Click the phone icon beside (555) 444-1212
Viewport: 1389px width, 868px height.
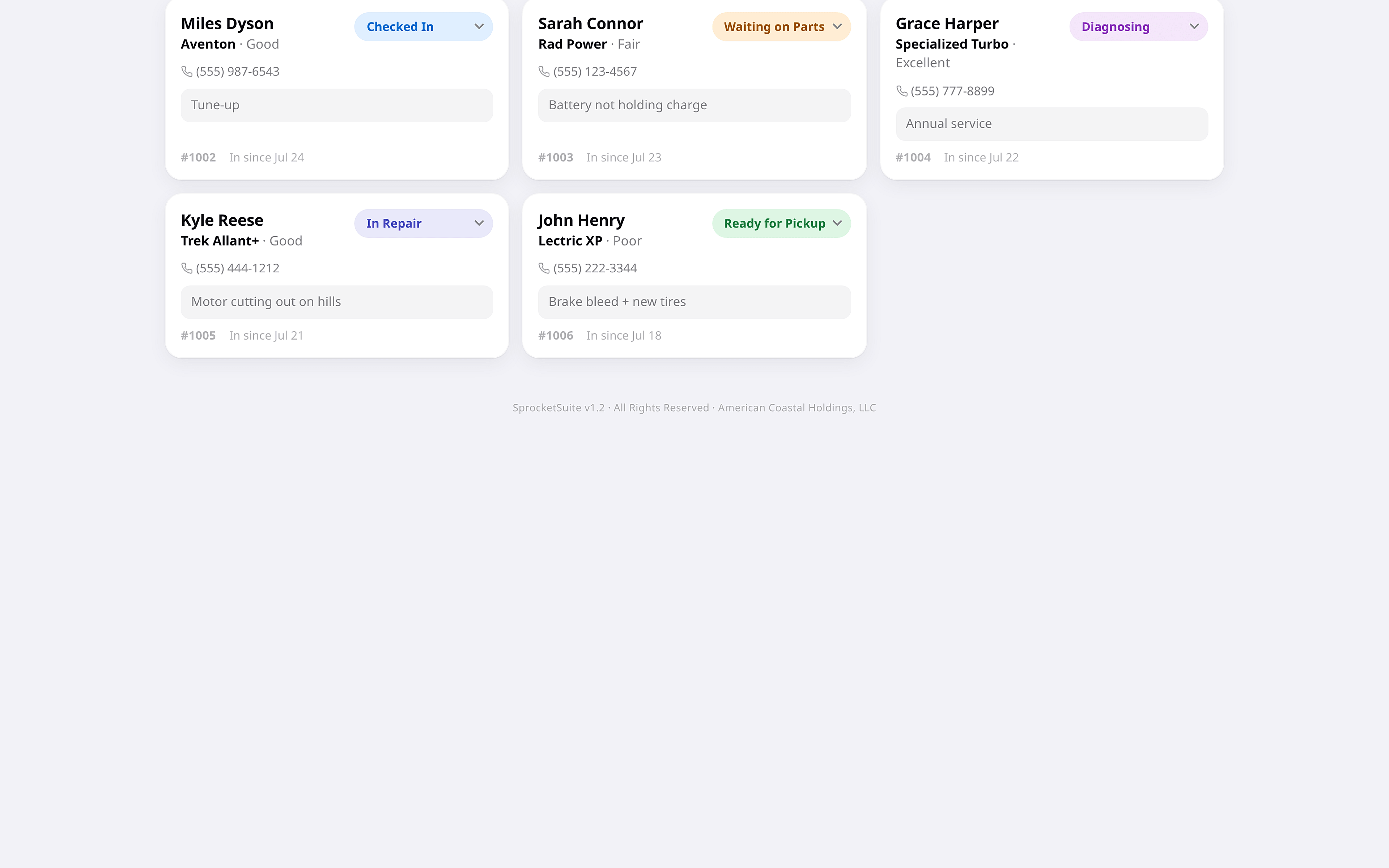point(187,268)
